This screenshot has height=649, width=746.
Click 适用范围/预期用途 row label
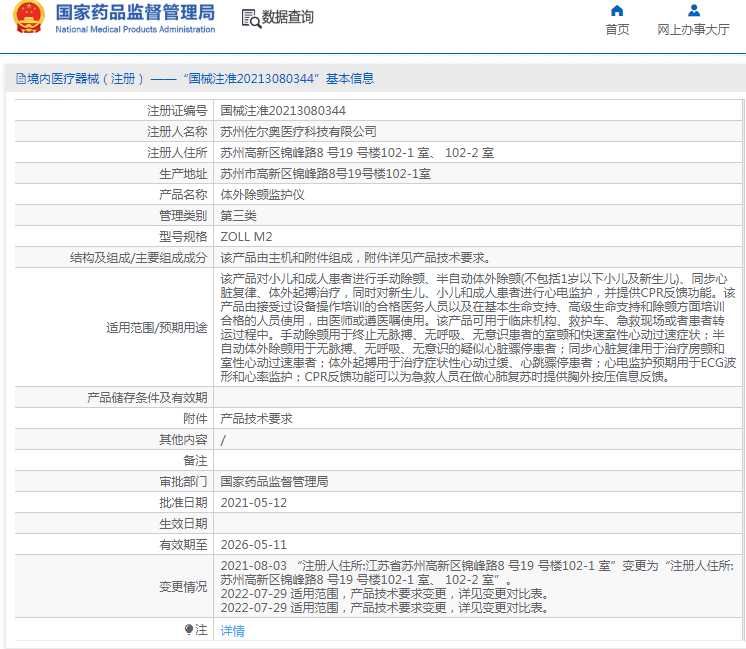click(157, 327)
